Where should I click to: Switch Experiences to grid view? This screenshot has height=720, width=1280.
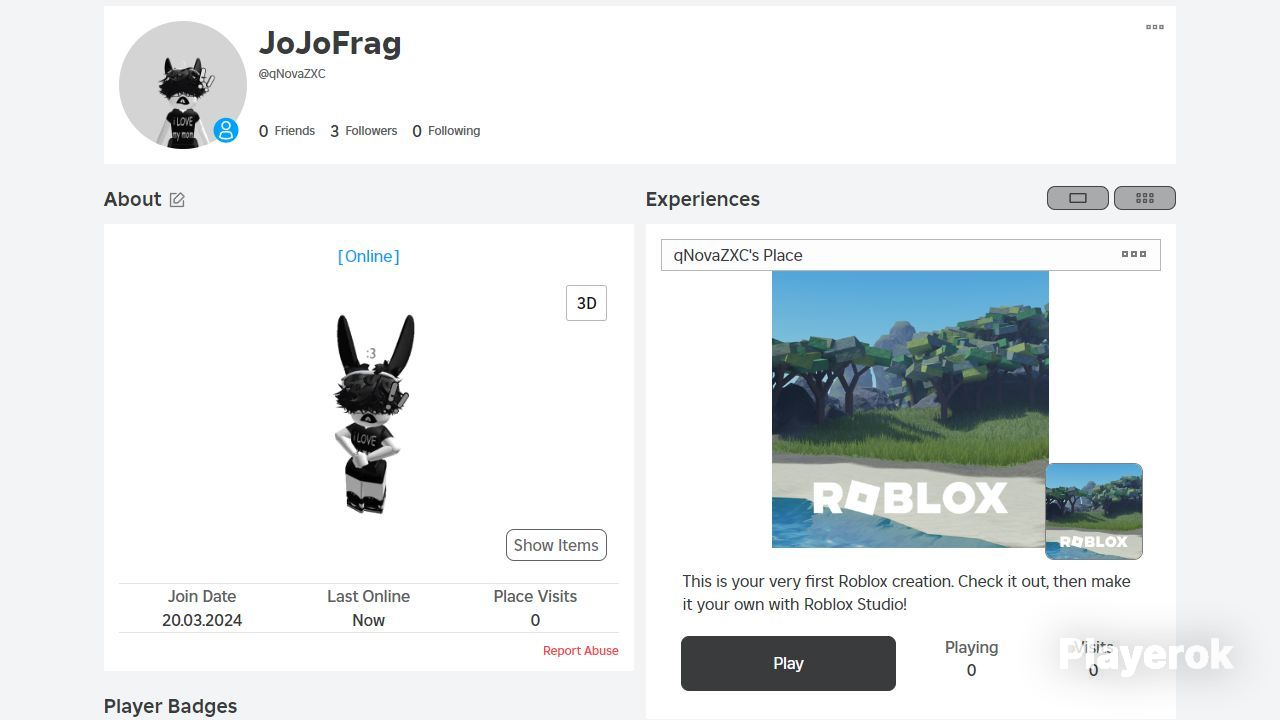point(1145,198)
